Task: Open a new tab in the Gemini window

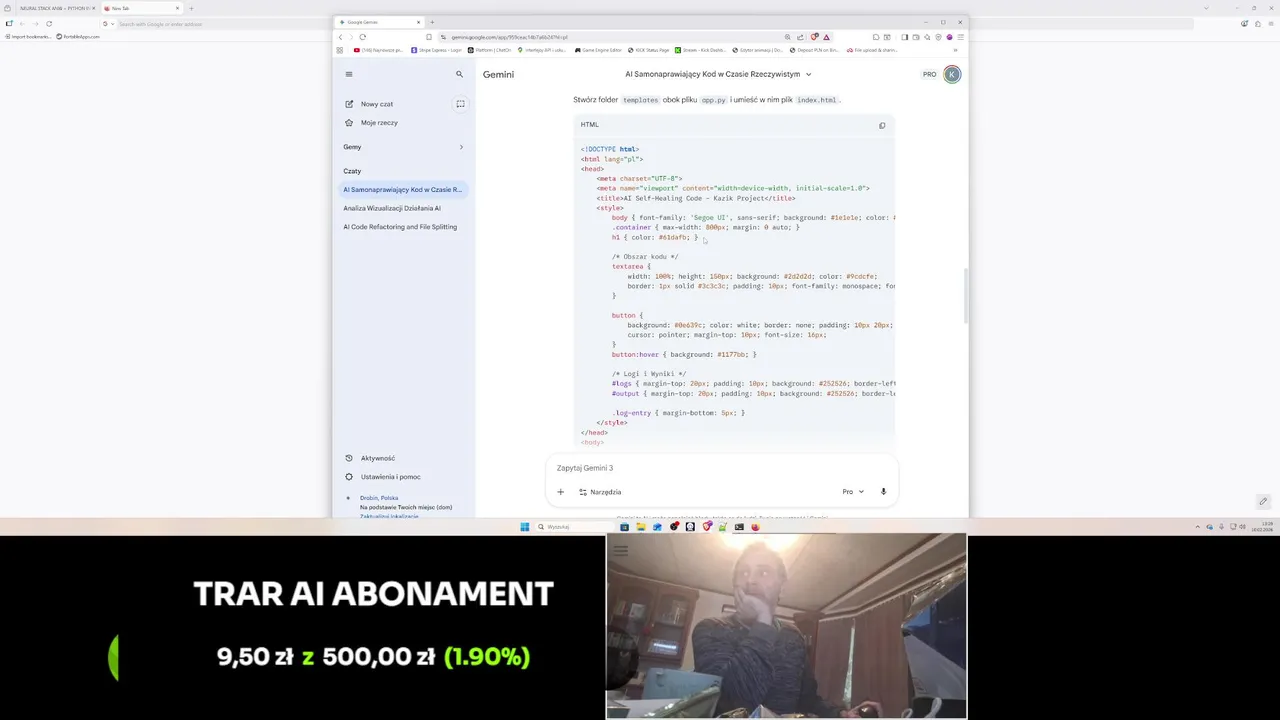Action: pyautogui.click(x=432, y=22)
